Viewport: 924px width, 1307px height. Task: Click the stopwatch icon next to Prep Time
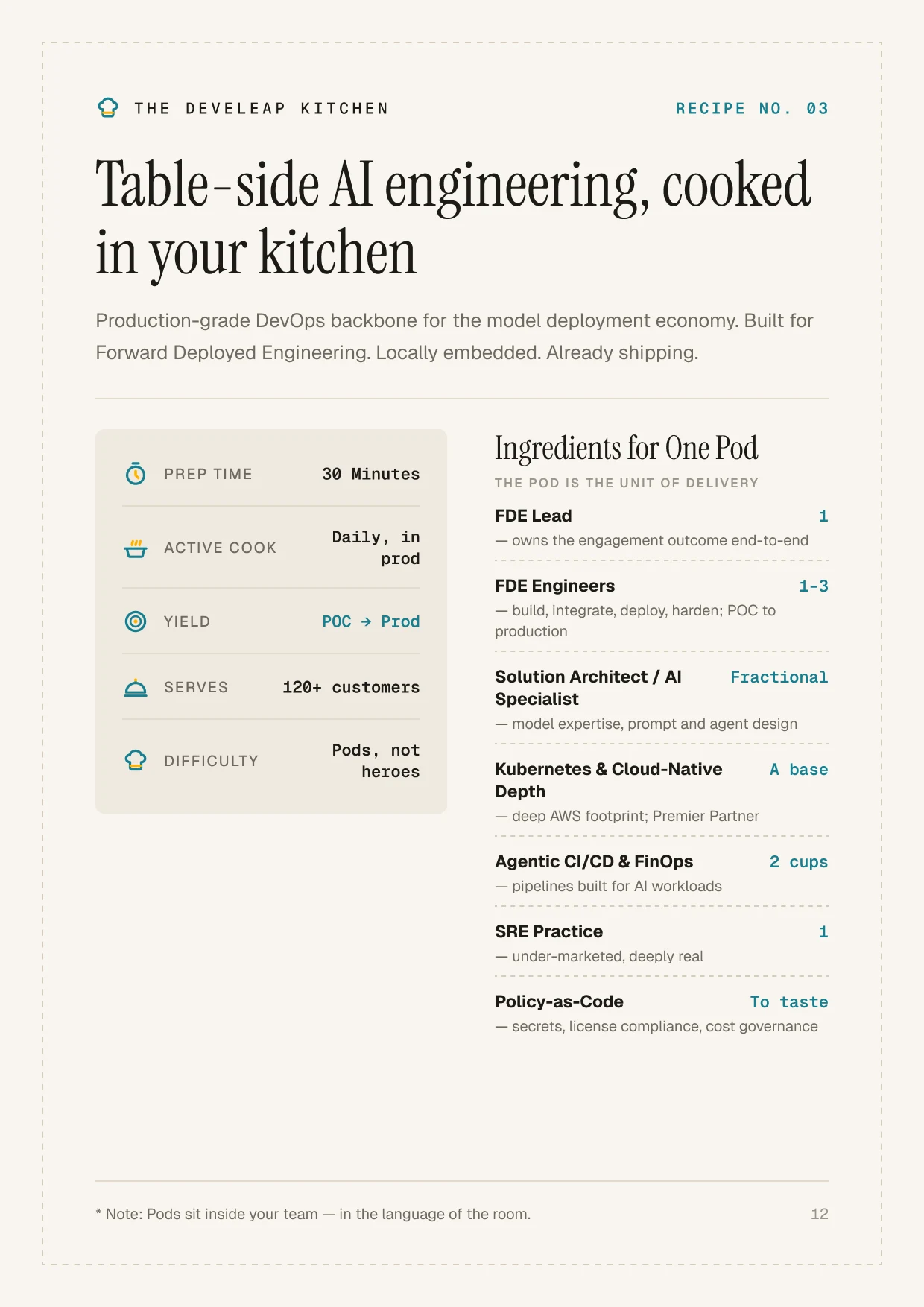136,473
